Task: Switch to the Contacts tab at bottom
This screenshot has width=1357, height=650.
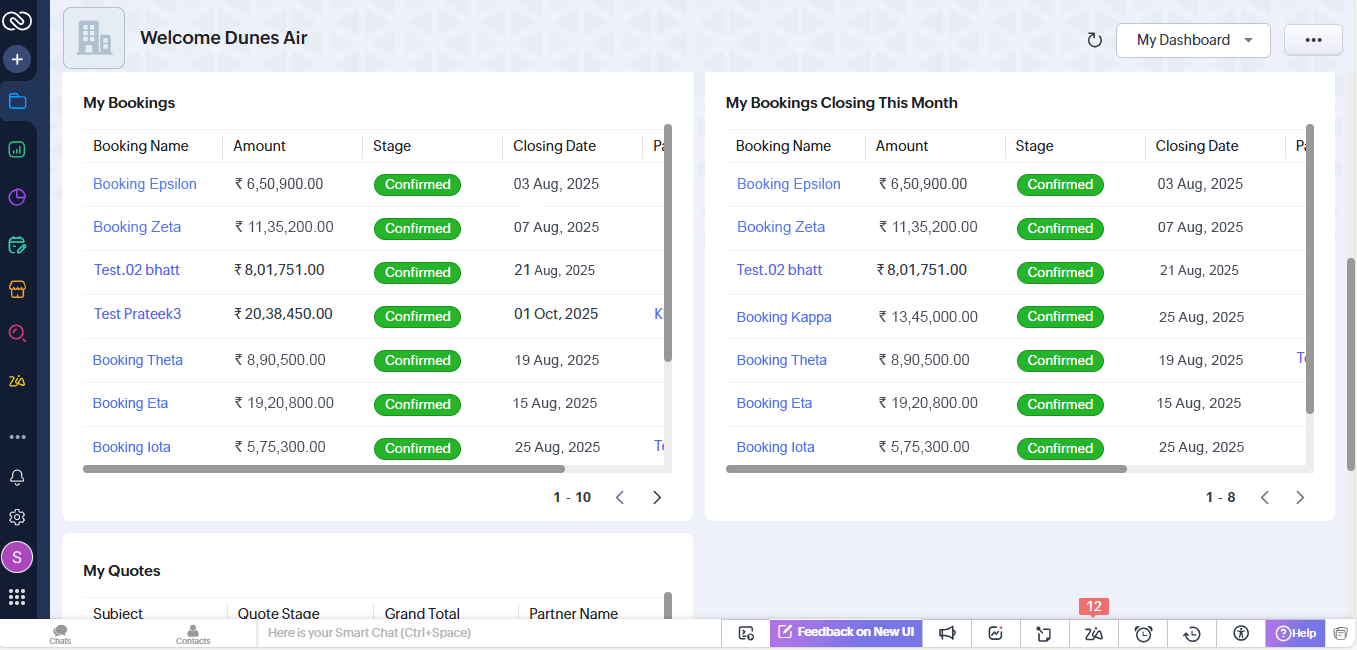Action: 193,634
